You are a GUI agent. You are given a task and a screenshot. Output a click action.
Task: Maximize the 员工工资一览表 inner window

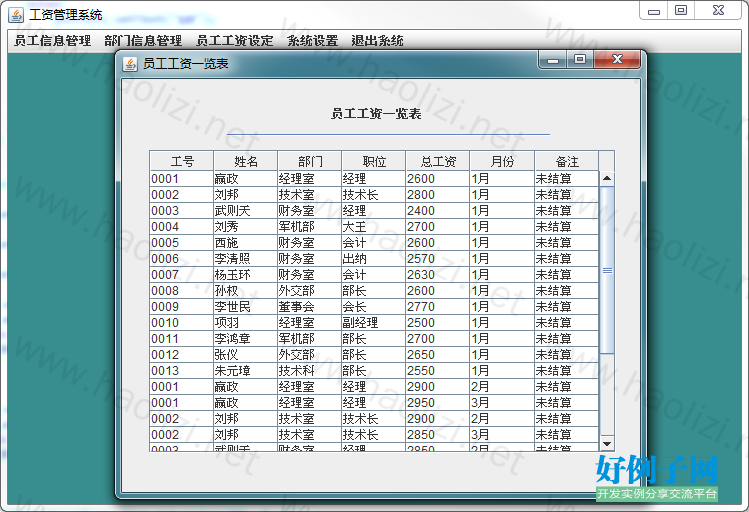coord(580,61)
